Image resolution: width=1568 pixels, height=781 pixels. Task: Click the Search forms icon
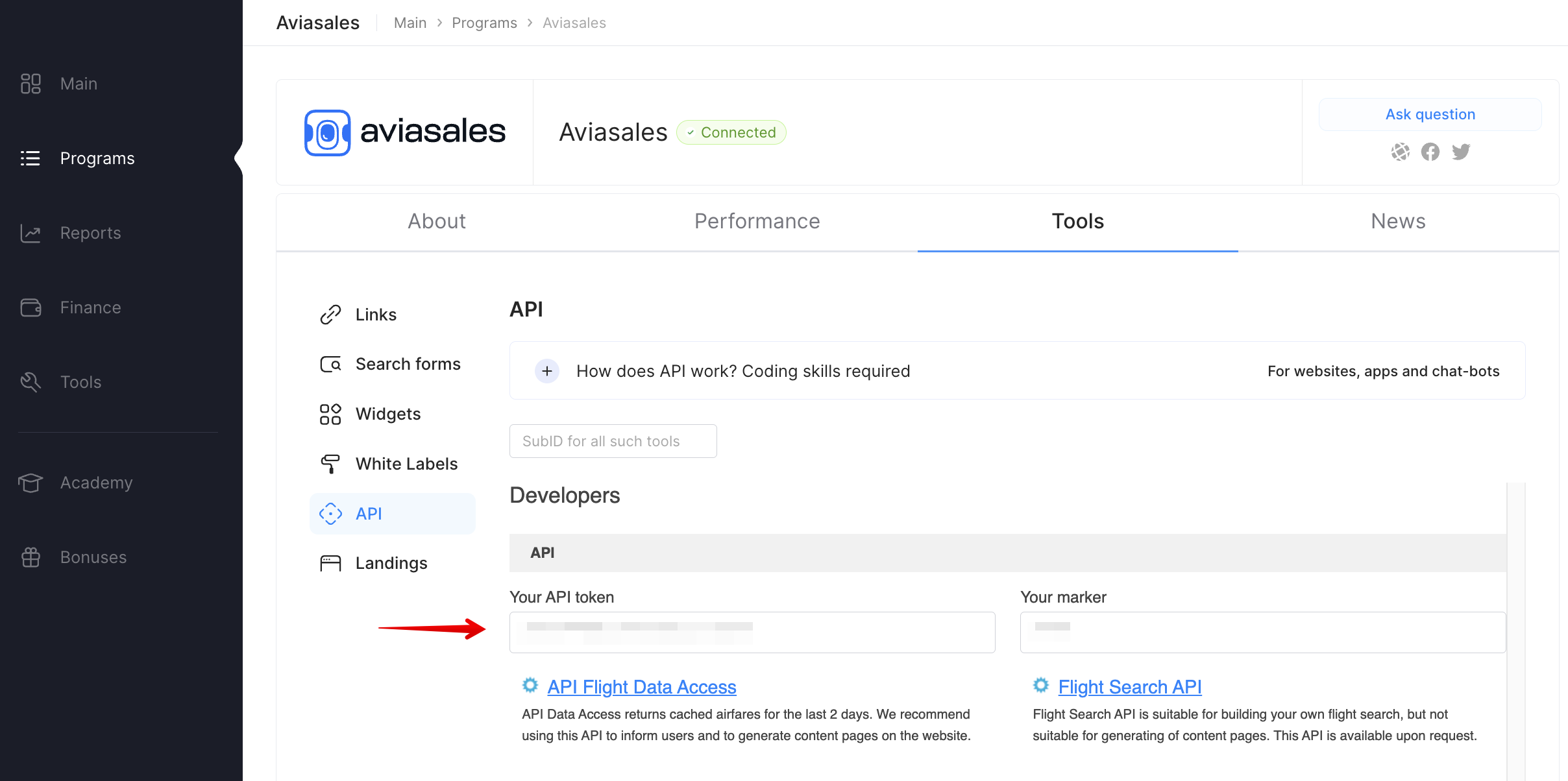pyautogui.click(x=330, y=365)
